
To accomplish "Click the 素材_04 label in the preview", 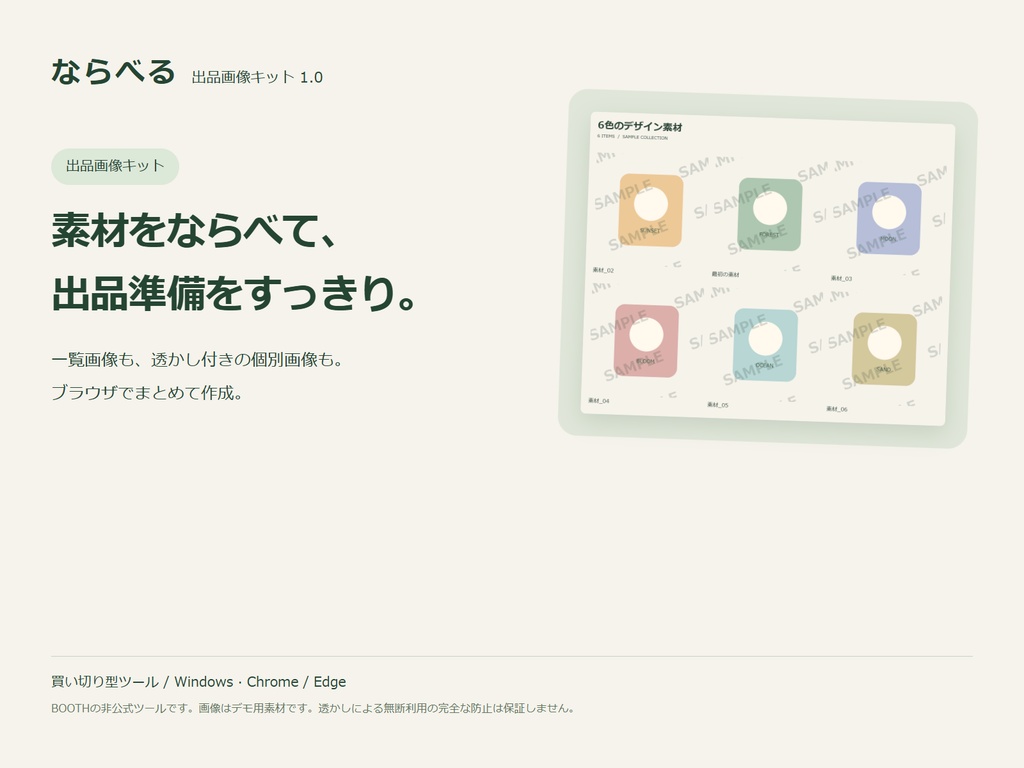I will (x=599, y=400).
